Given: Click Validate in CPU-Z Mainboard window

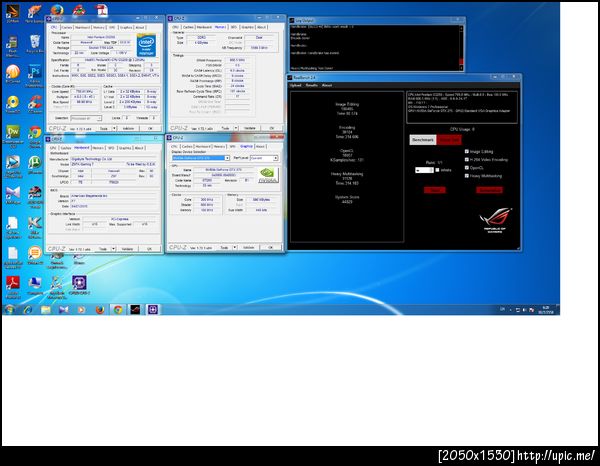Looking at the screenshot, I should coord(127,249).
